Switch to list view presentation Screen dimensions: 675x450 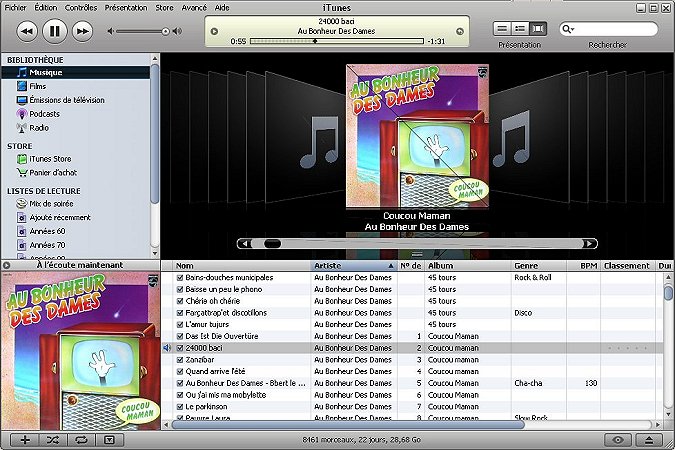point(502,29)
